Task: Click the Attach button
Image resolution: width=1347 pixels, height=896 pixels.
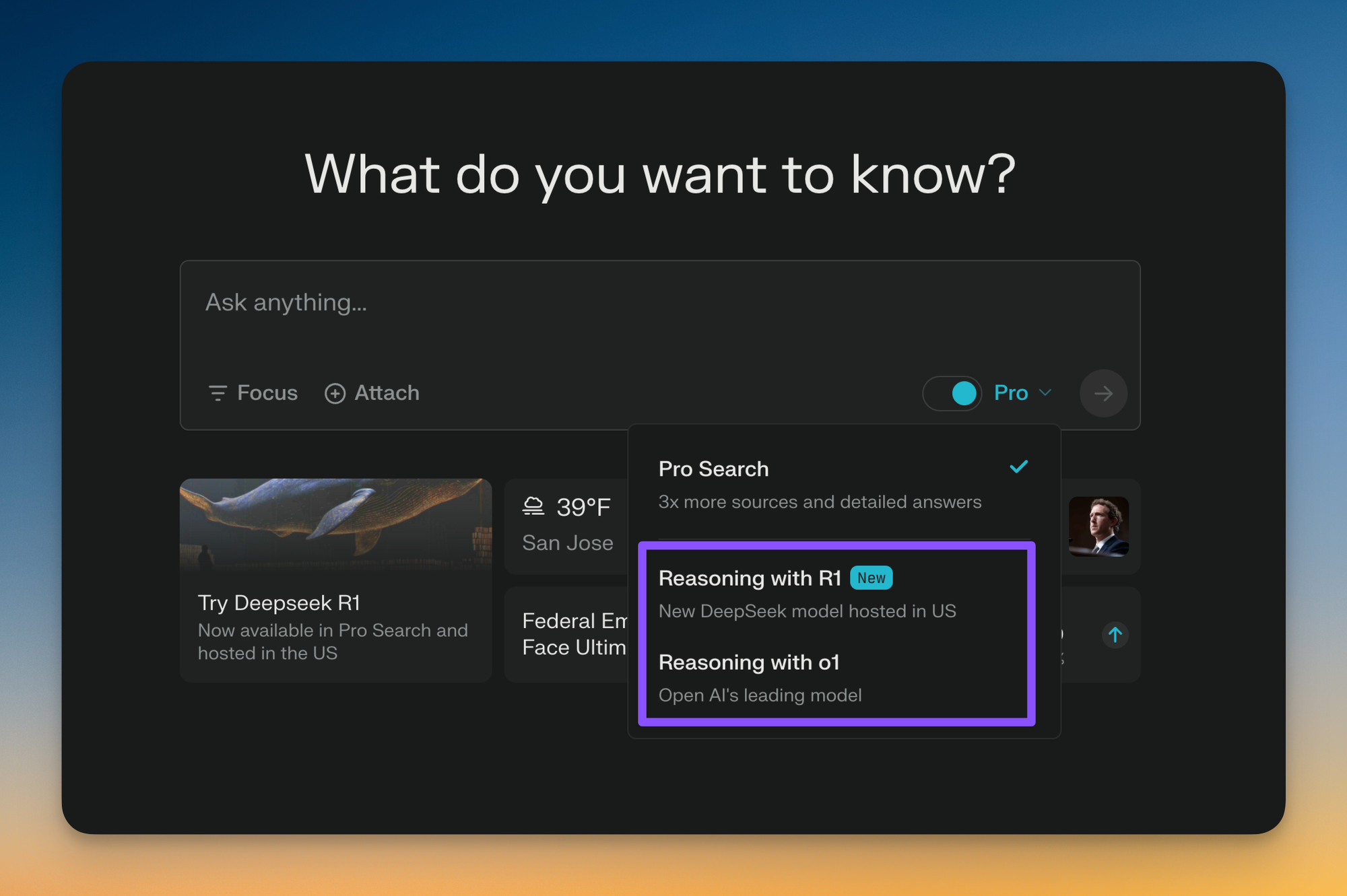Action: coord(372,393)
